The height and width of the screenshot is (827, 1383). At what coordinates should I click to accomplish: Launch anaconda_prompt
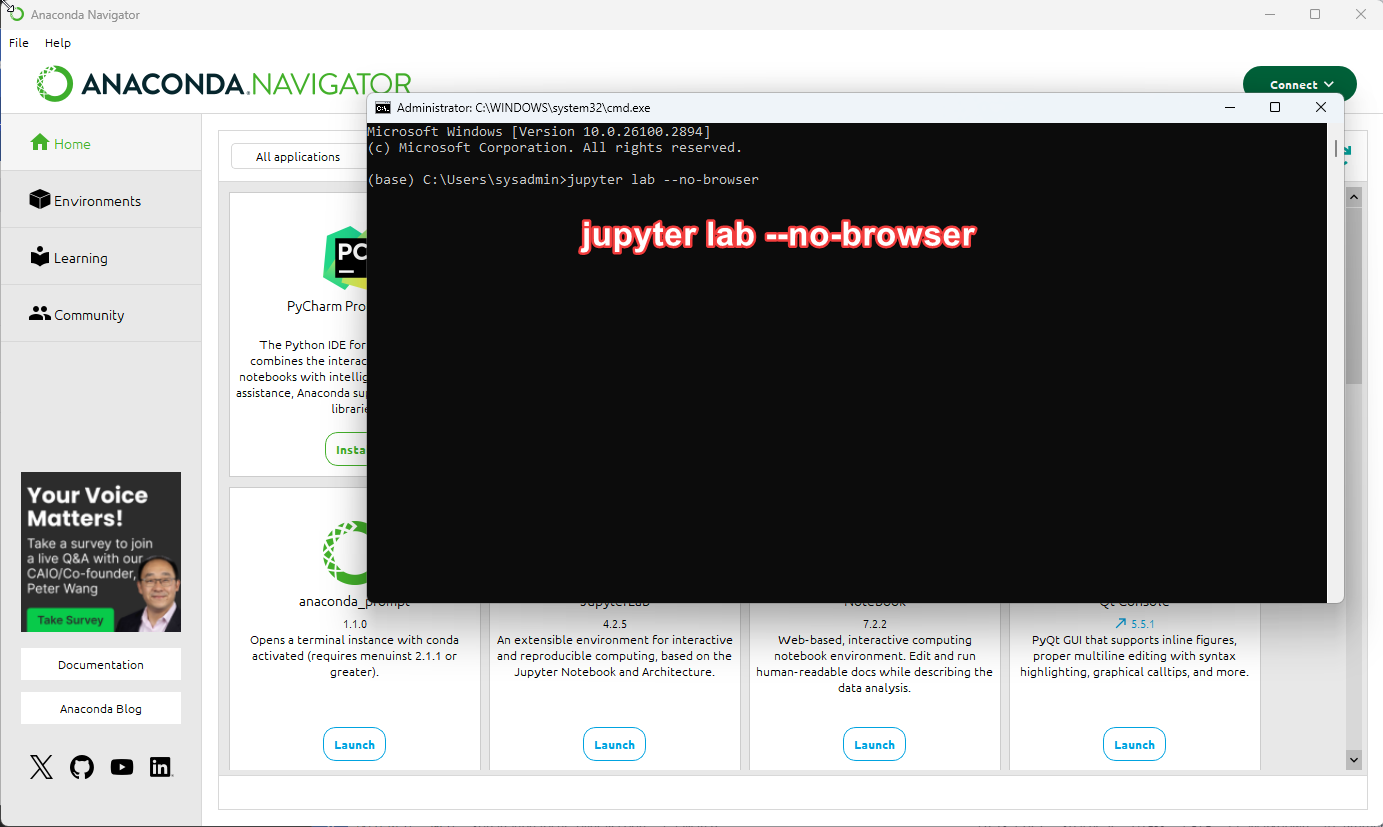pyautogui.click(x=354, y=744)
